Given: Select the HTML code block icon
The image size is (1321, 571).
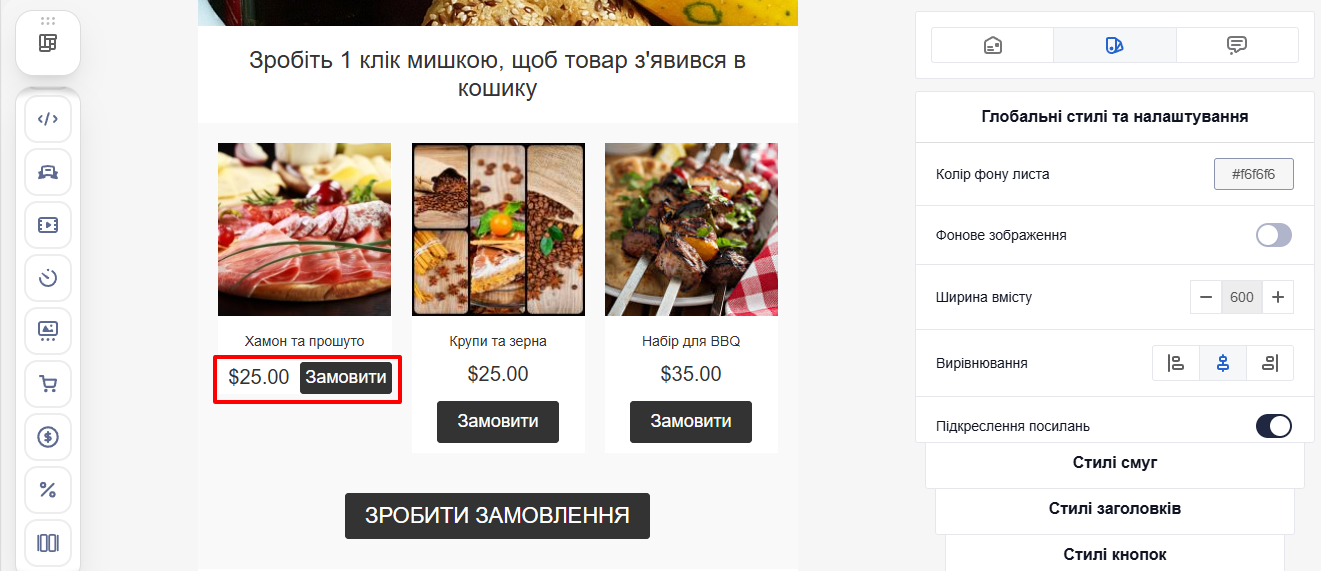Looking at the screenshot, I should tap(48, 119).
